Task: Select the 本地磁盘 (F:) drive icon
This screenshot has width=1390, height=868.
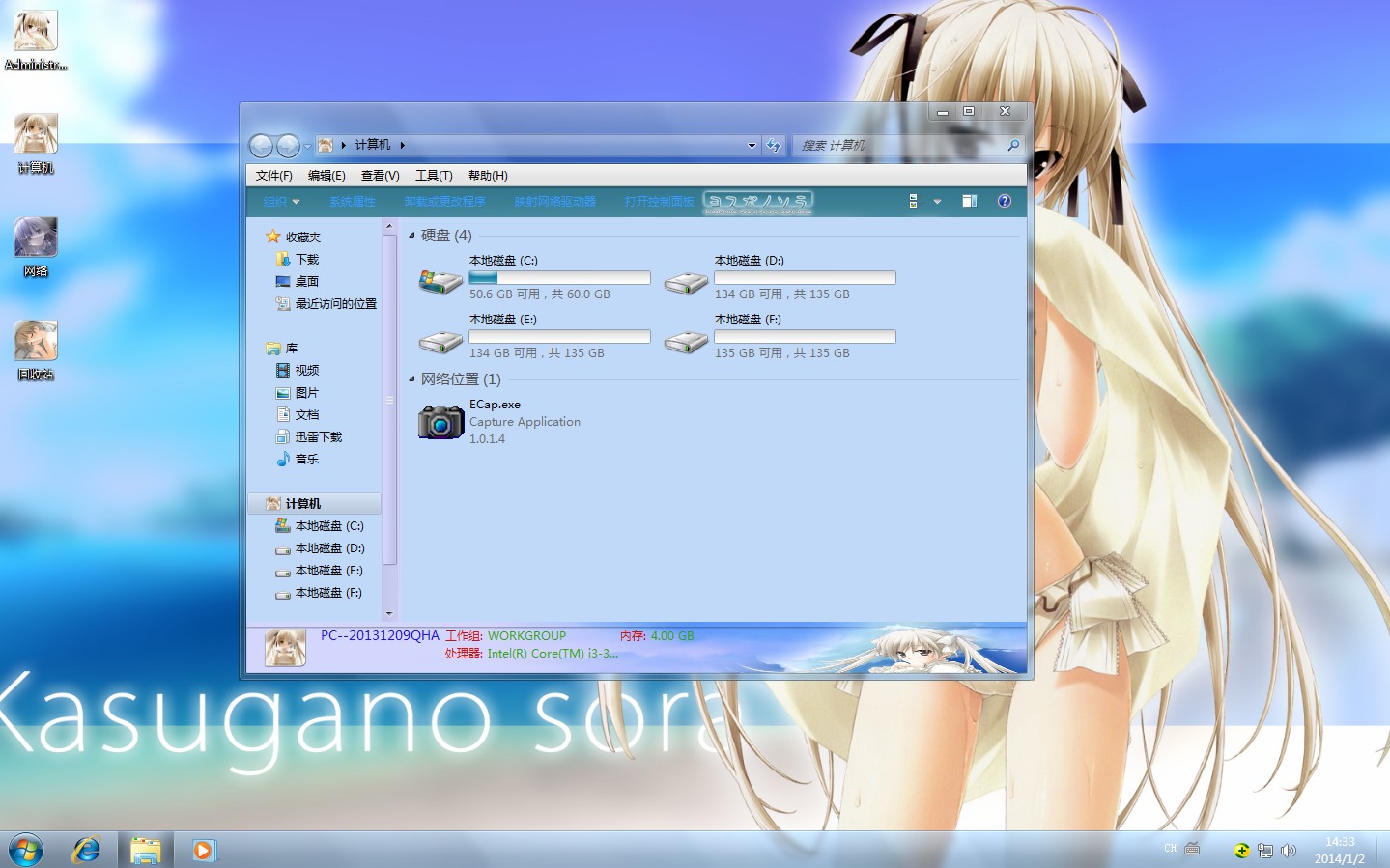Action: point(686,342)
